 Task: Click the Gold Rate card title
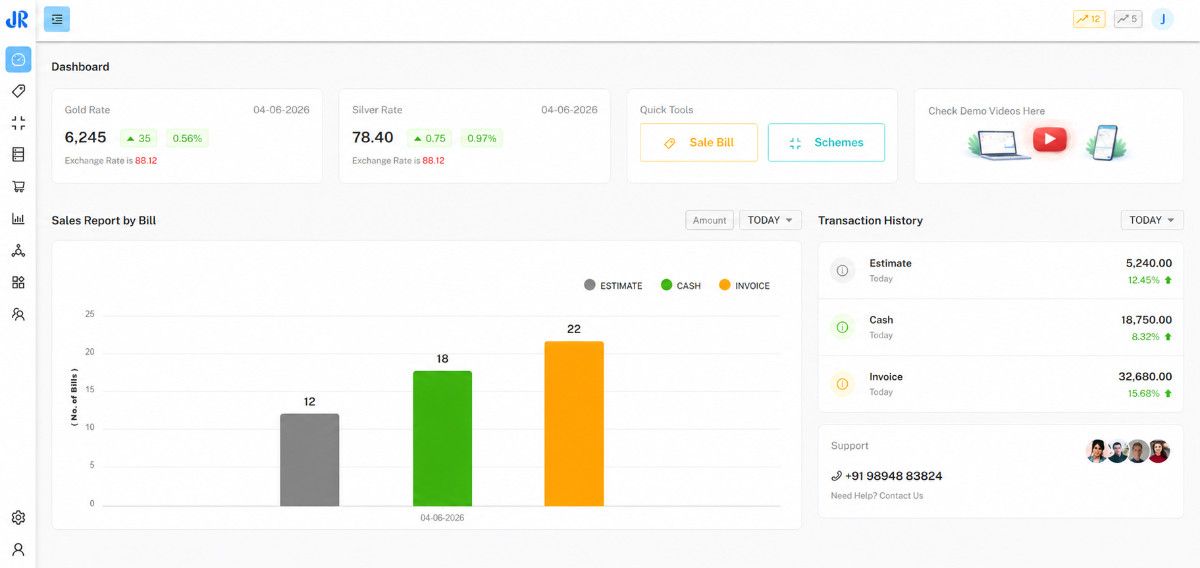(x=87, y=110)
